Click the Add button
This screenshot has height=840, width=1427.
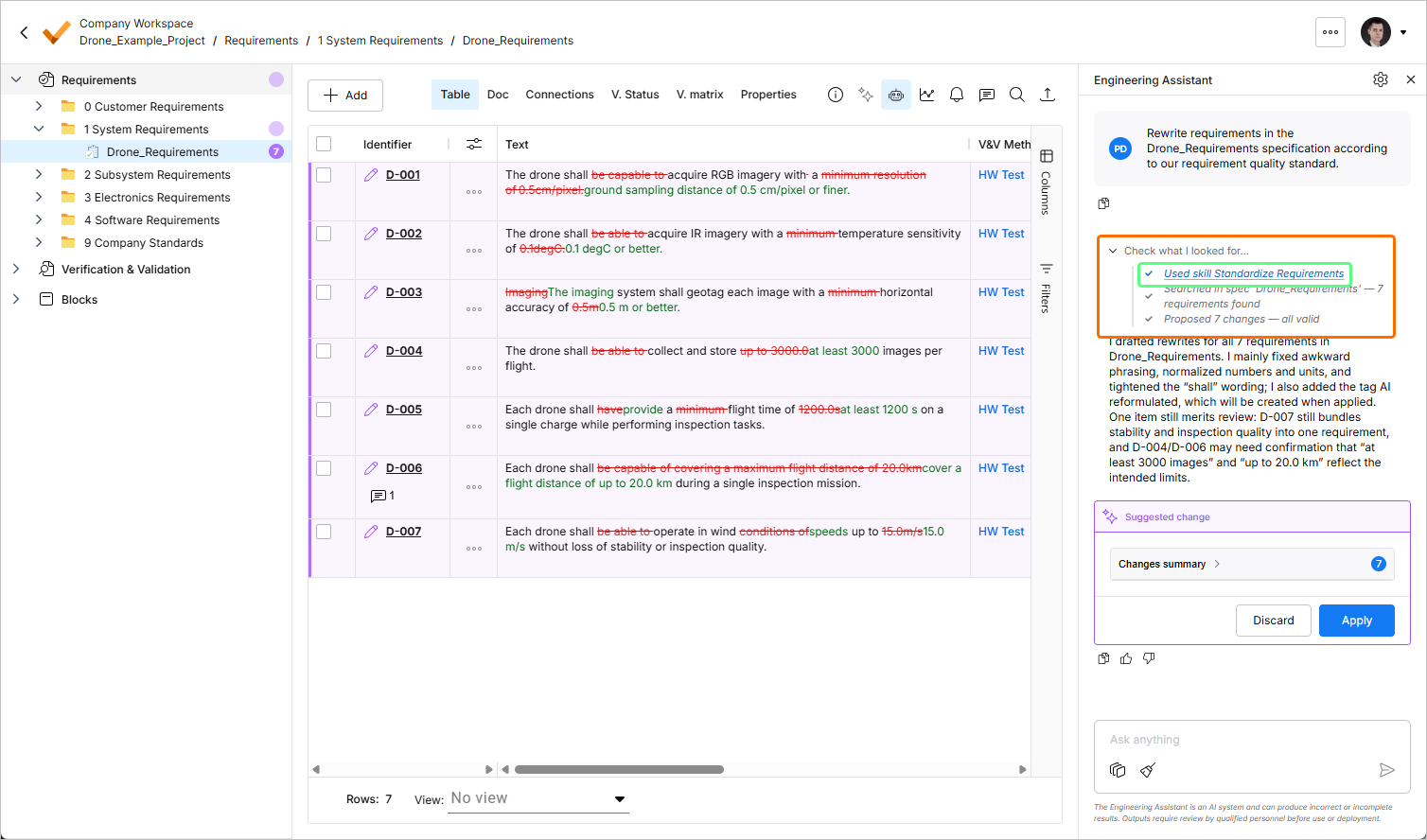(x=345, y=96)
